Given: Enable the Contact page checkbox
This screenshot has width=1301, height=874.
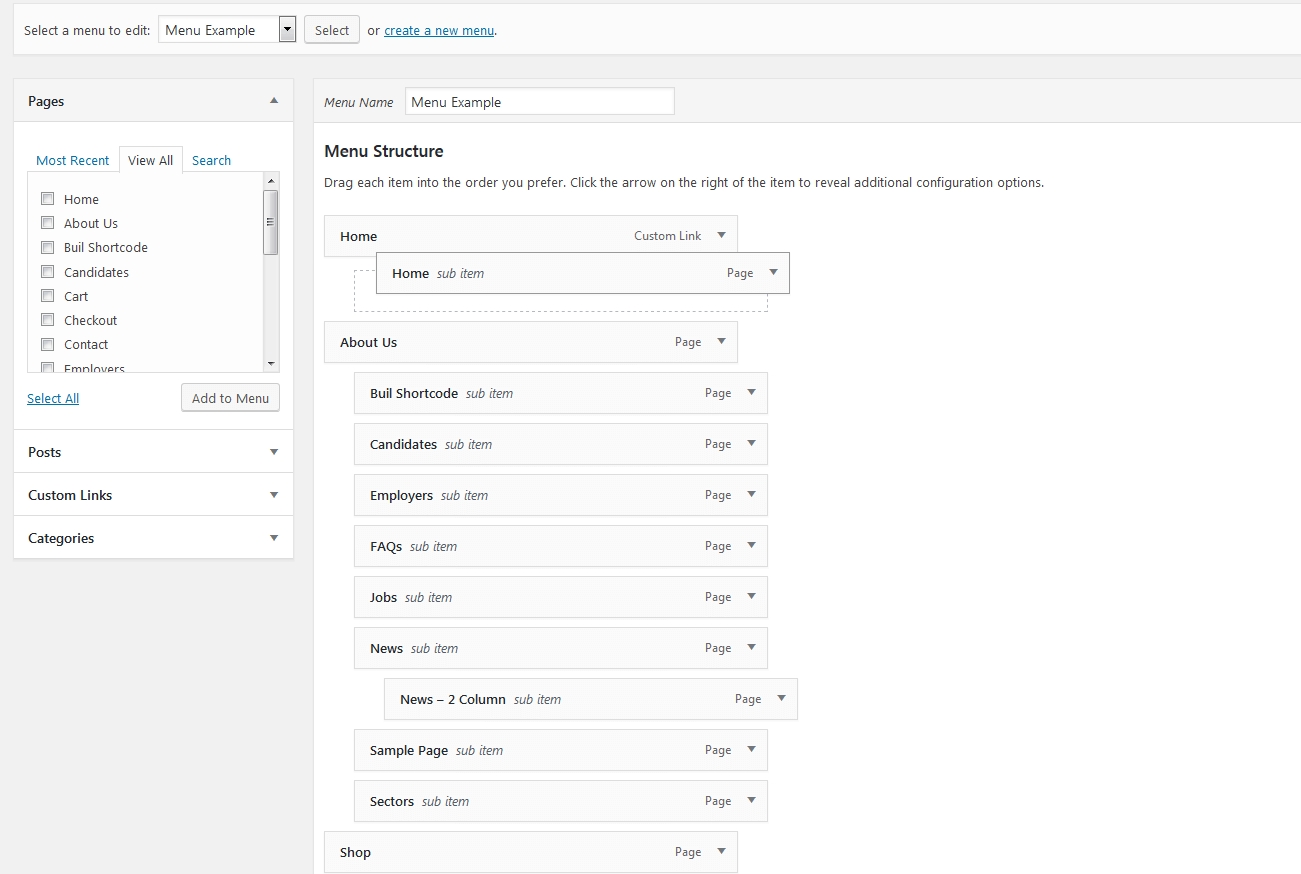Looking at the screenshot, I should pos(47,344).
